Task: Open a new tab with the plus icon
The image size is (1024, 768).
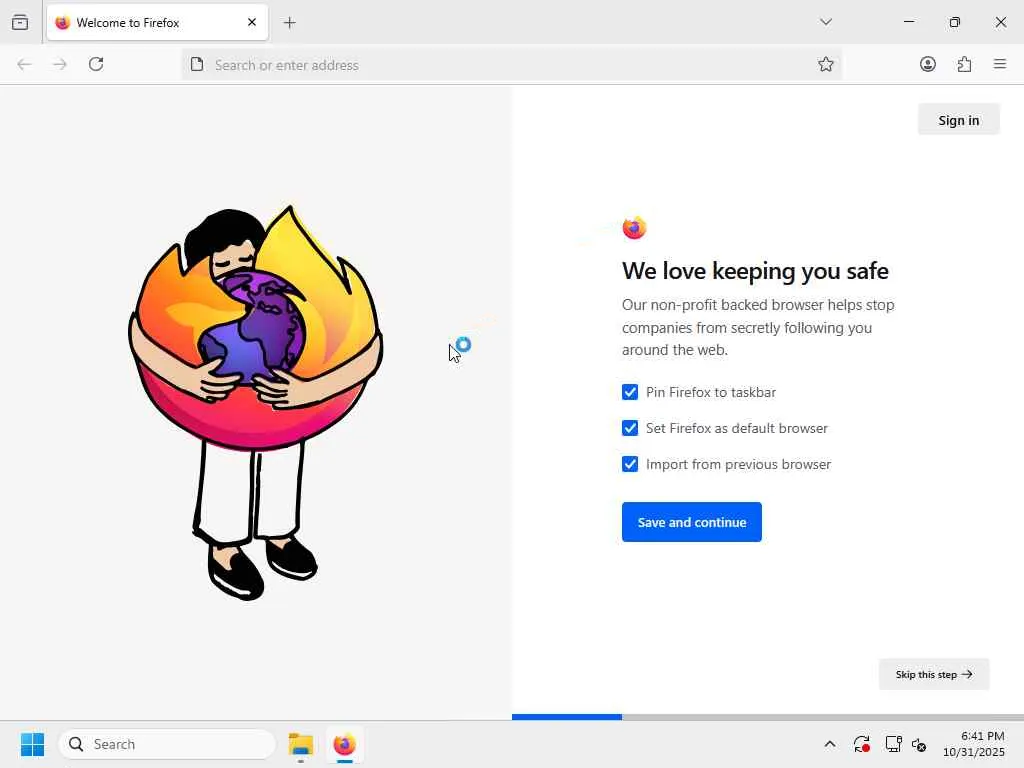Action: (x=290, y=23)
